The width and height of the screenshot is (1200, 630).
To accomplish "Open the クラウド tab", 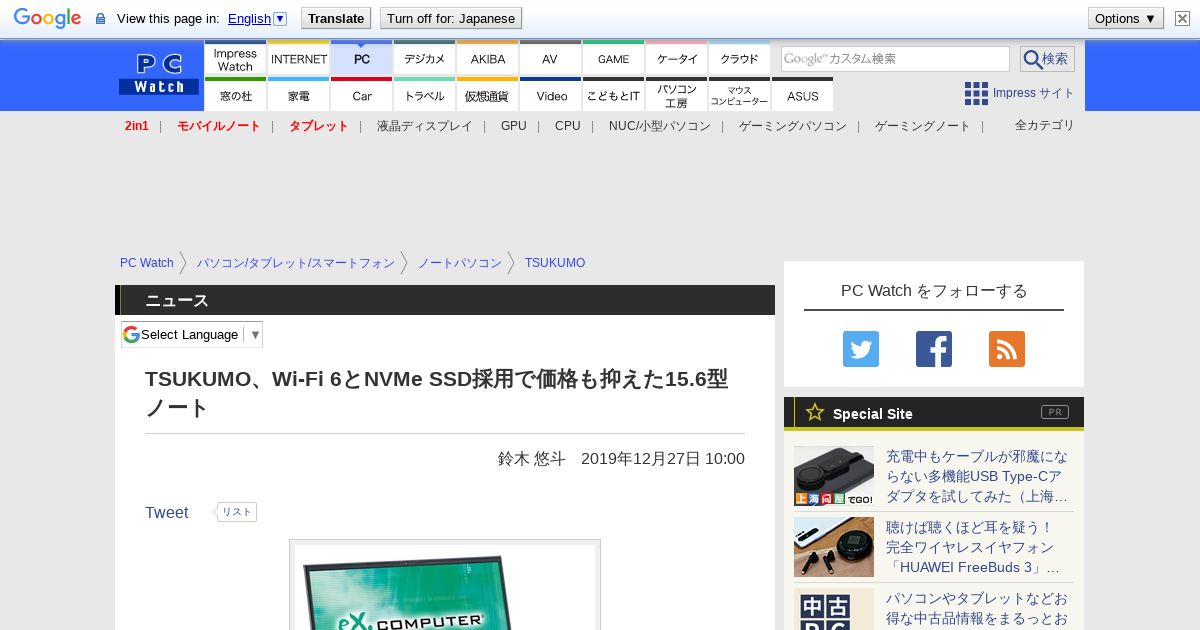I will point(740,59).
